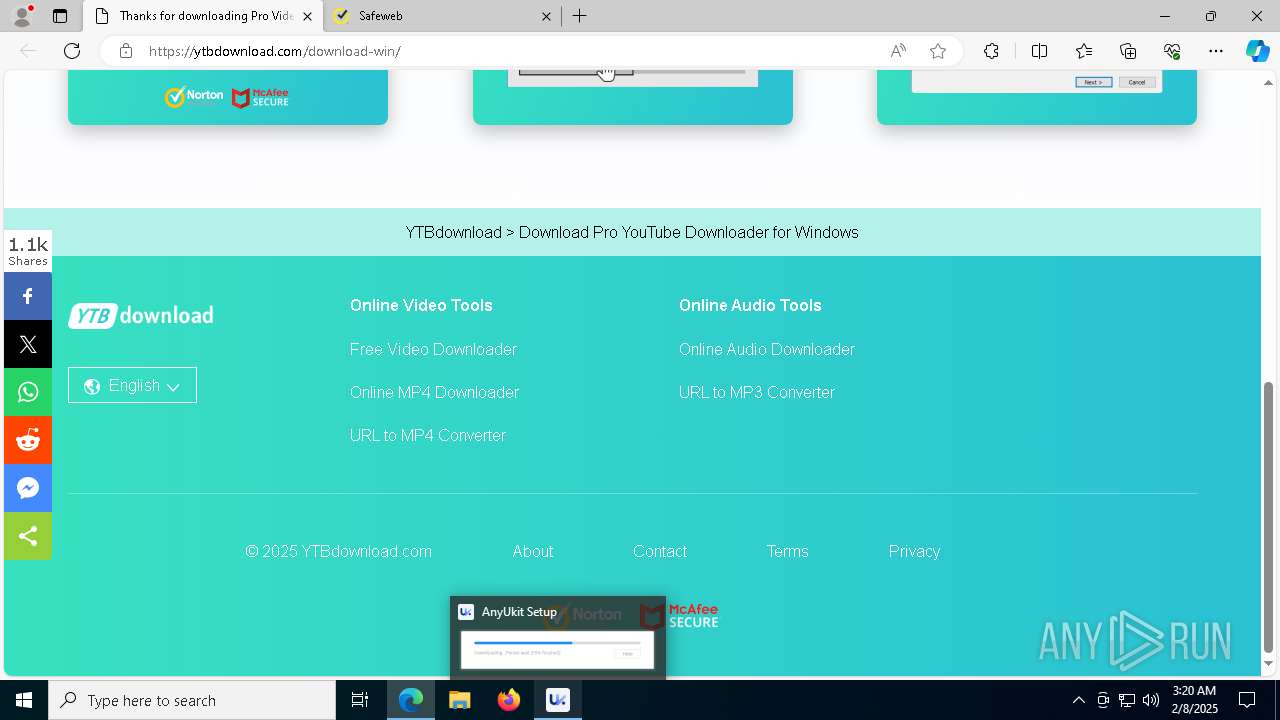Open Task View on taskbar
This screenshot has width=1280, height=720.
point(360,700)
